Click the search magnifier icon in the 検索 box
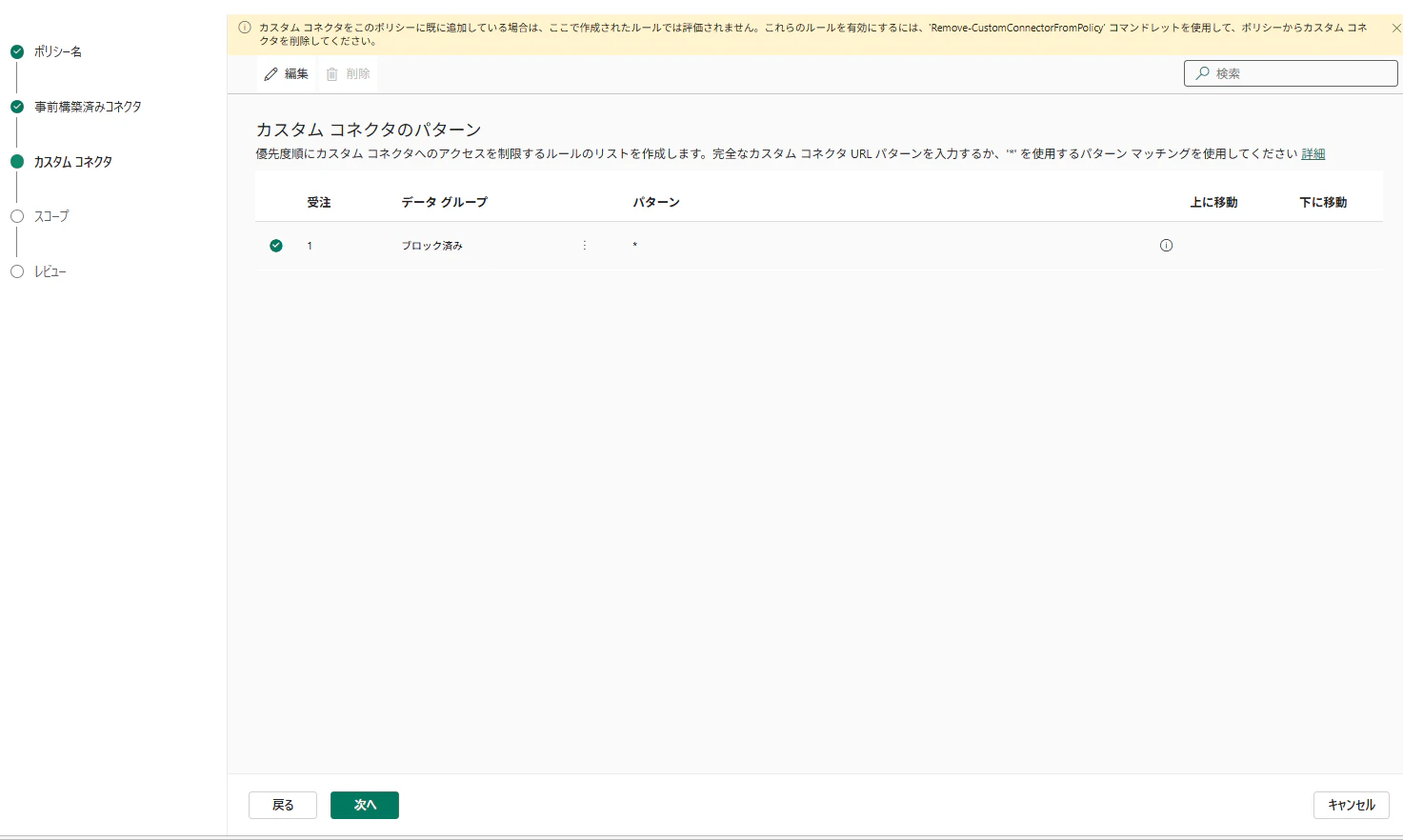 click(1202, 72)
